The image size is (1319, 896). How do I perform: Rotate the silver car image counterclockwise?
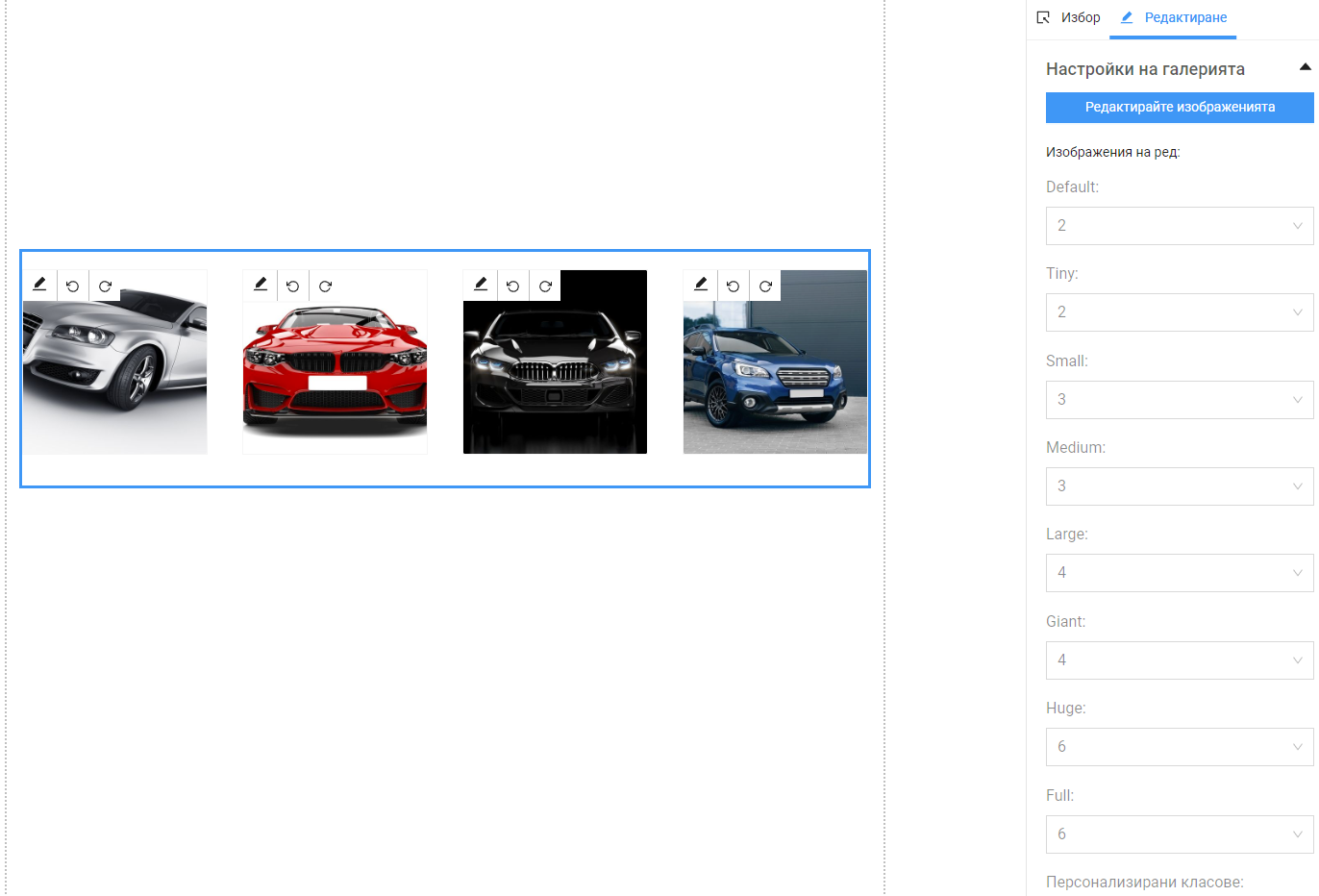72,286
